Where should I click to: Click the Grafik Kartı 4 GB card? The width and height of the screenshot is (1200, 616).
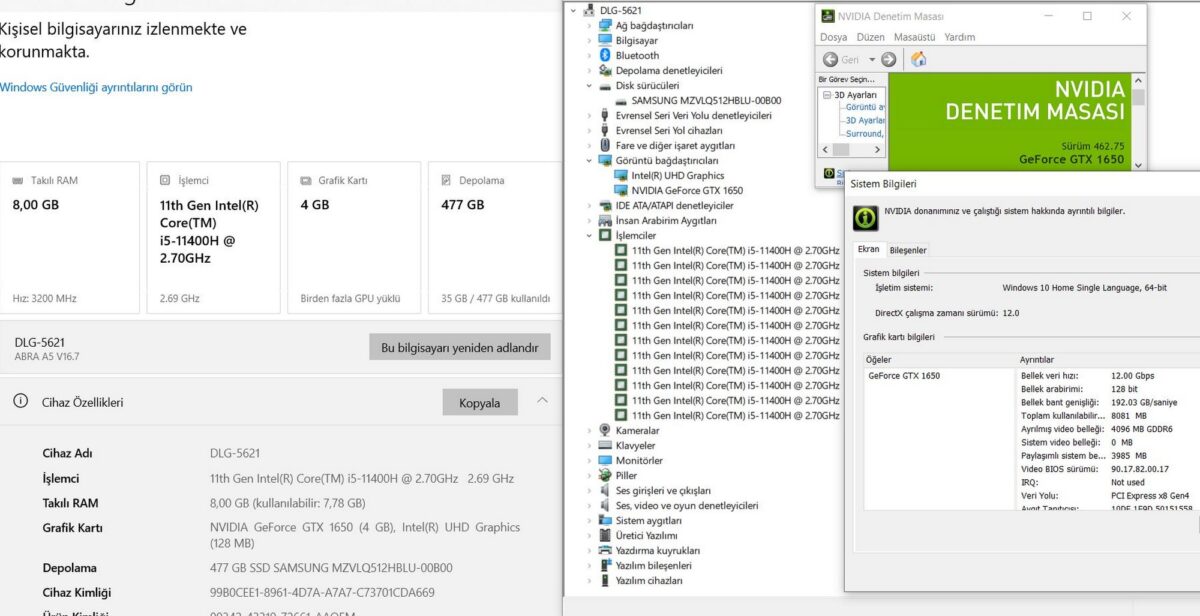pyautogui.click(x=354, y=238)
